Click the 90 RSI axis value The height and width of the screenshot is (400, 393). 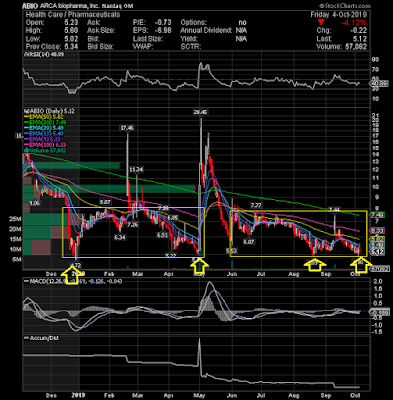click(x=375, y=60)
